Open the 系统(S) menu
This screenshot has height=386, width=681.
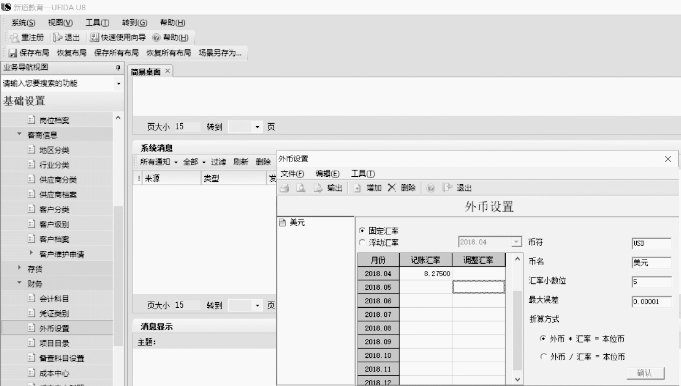(23, 23)
